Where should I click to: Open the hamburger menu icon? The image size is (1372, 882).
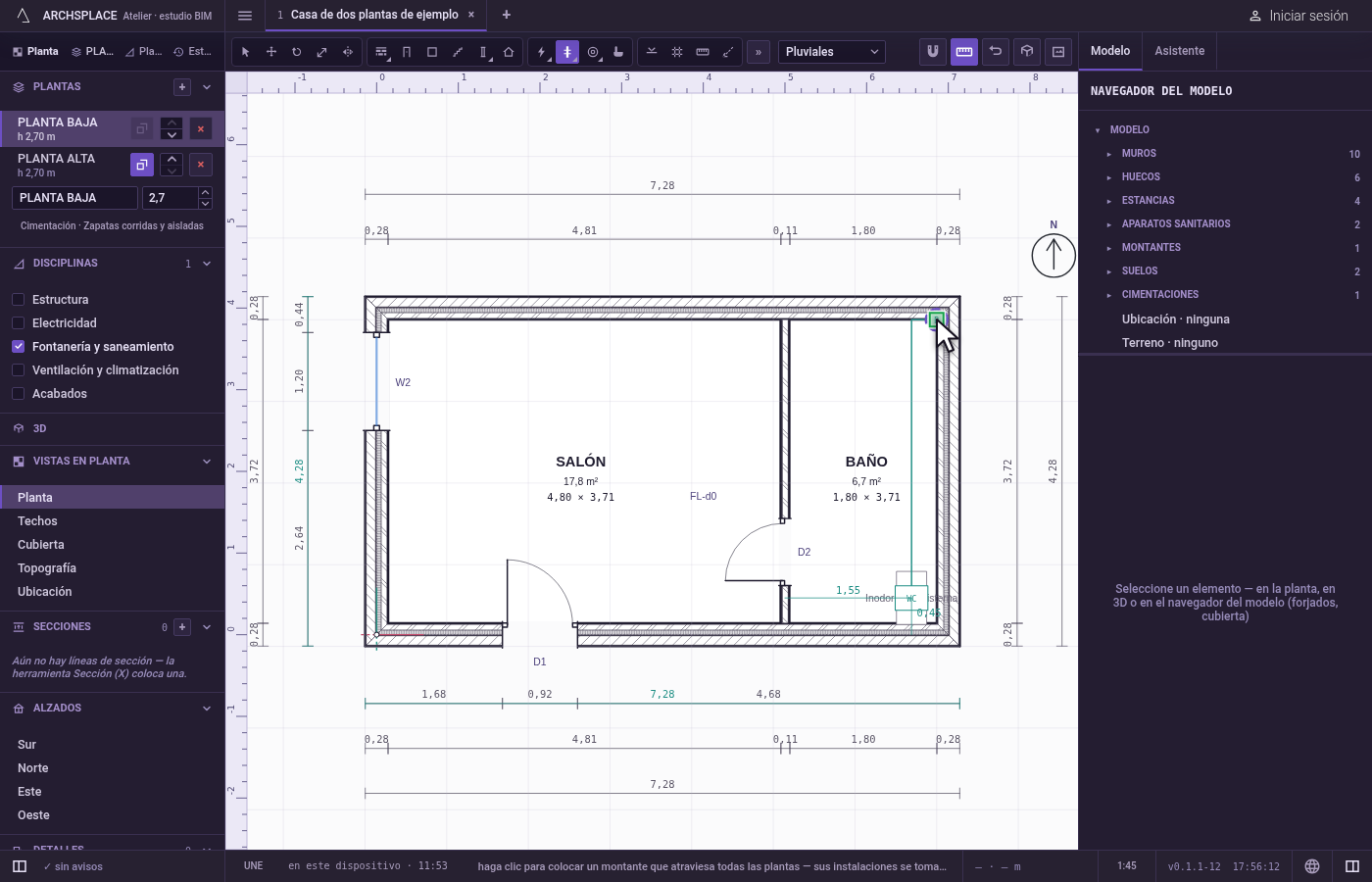[245, 16]
